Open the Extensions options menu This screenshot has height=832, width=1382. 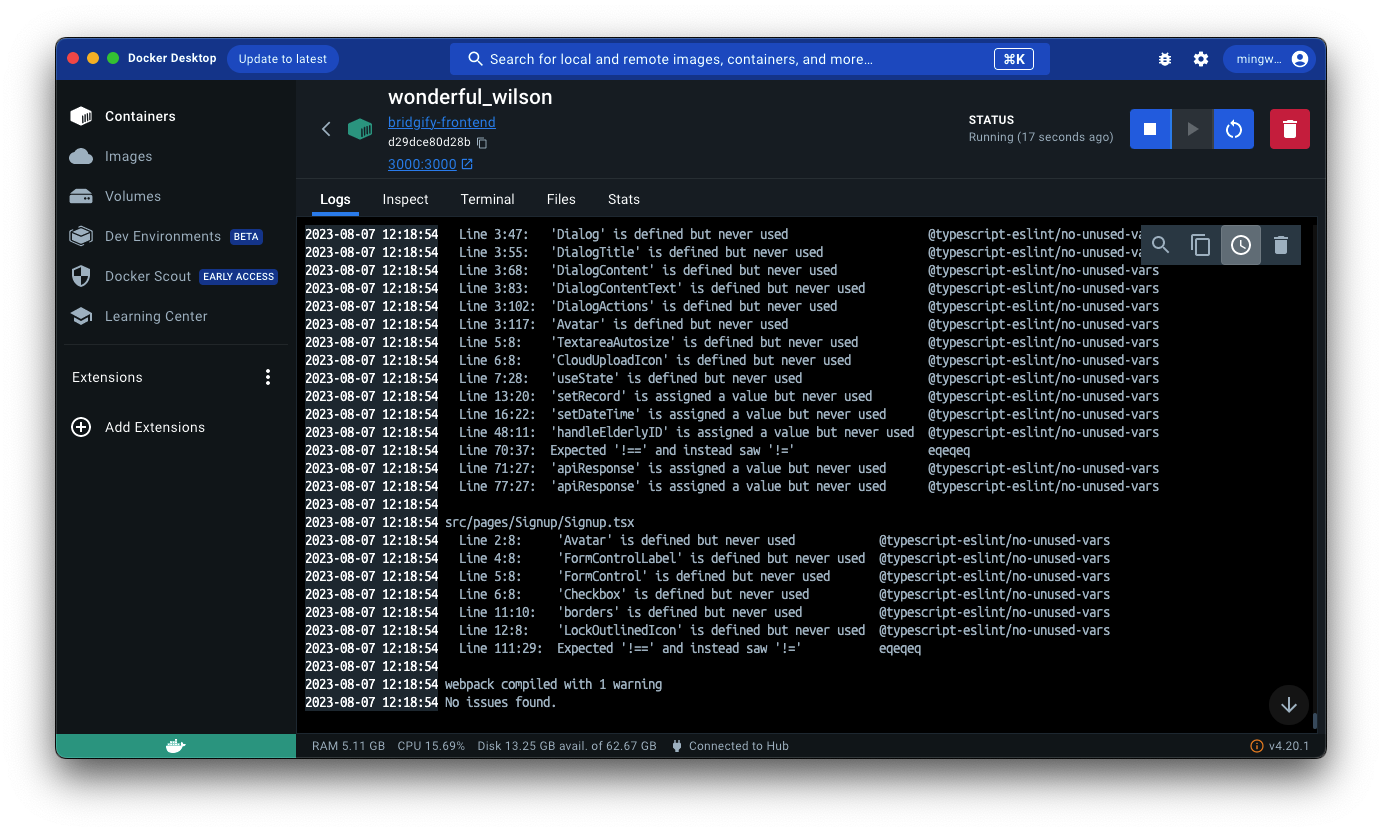(267, 377)
